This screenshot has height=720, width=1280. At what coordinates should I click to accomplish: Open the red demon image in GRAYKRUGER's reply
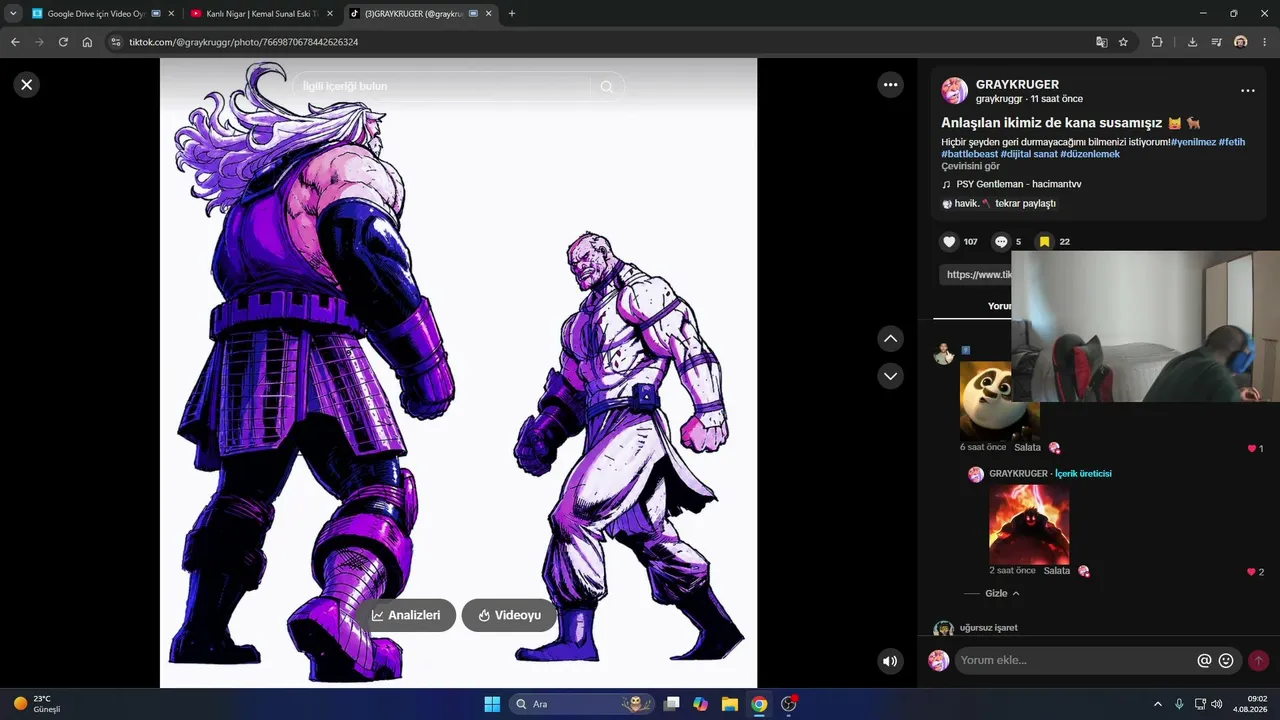point(1029,524)
